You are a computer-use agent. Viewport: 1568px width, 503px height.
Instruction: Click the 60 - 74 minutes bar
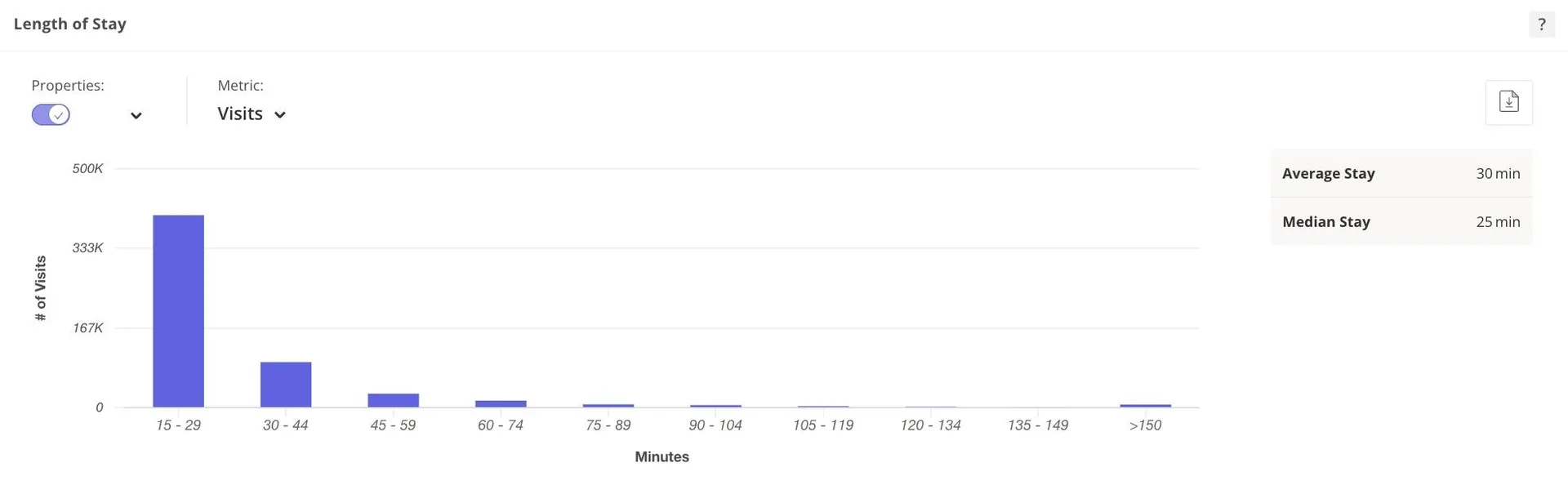coord(501,403)
